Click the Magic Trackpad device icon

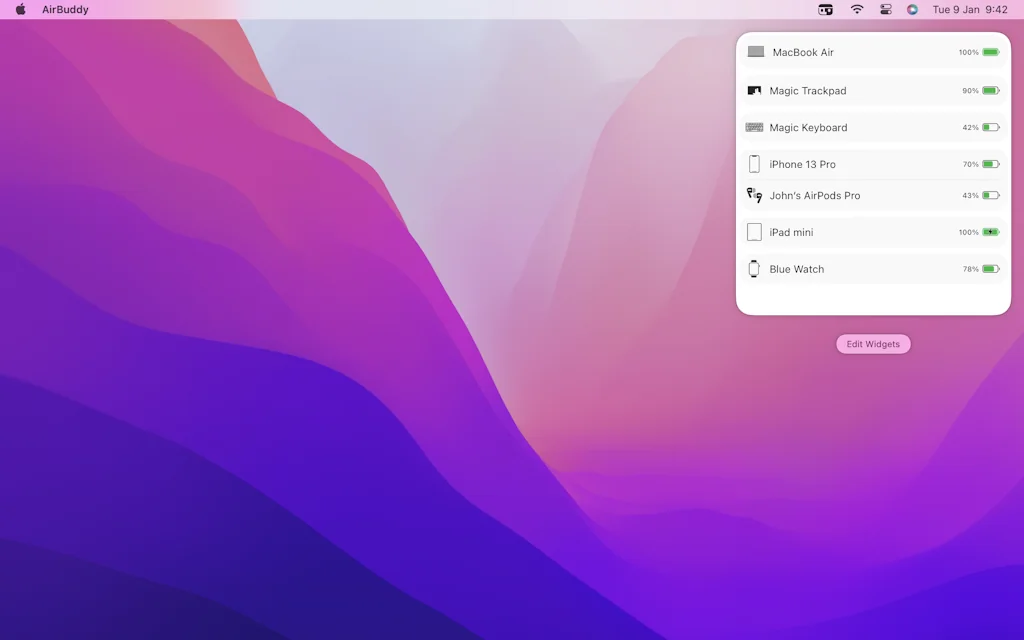[754, 91]
